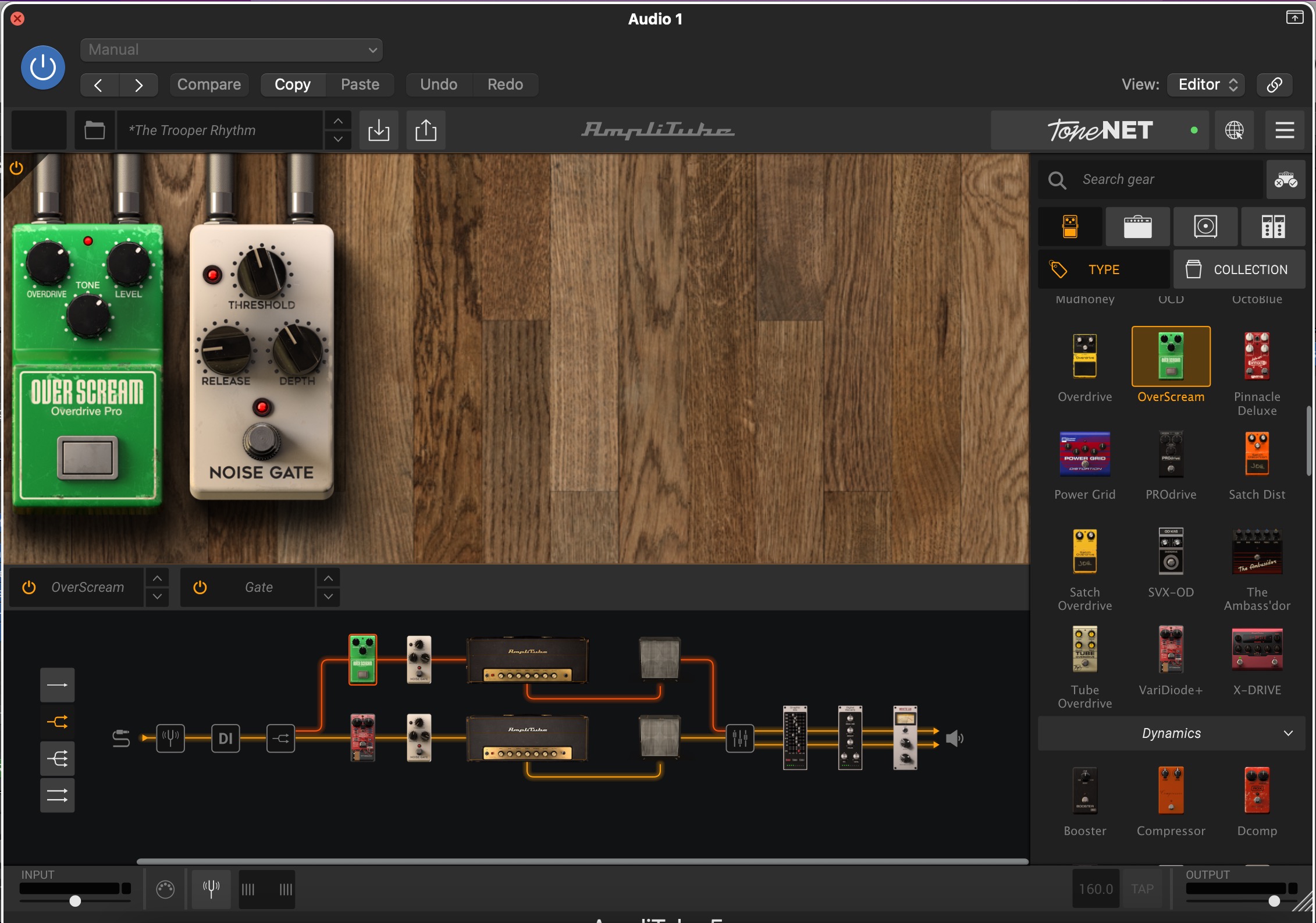Click OverScream slot up arrow

tap(157, 578)
